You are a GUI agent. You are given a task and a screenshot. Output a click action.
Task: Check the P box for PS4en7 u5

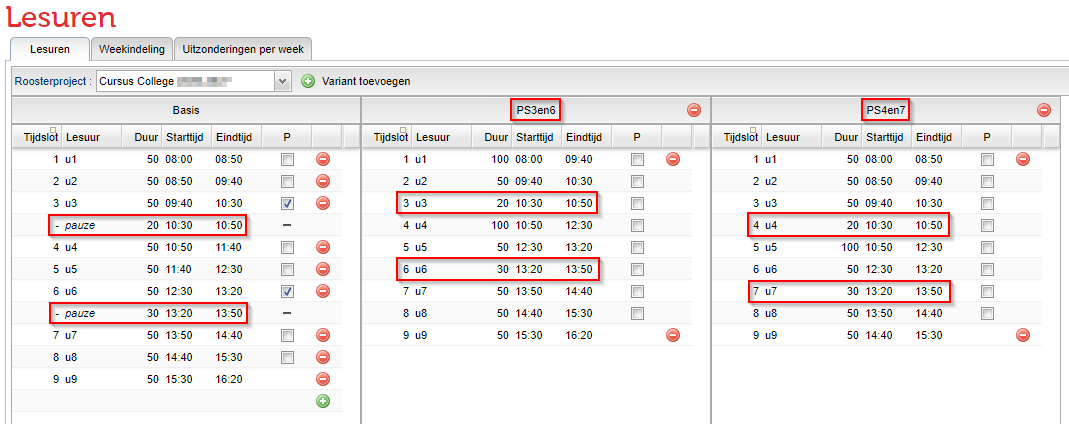point(987,247)
